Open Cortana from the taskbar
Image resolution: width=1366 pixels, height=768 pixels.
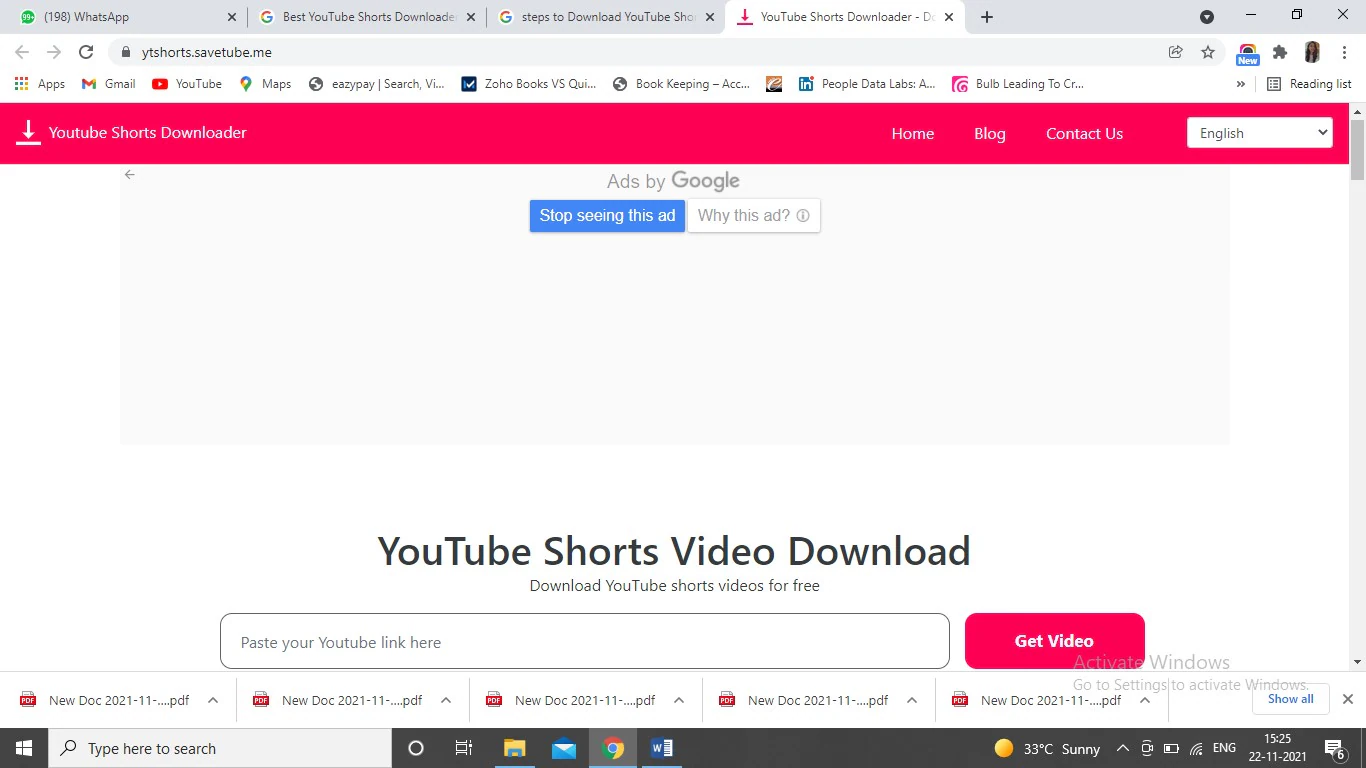pos(416,748)
